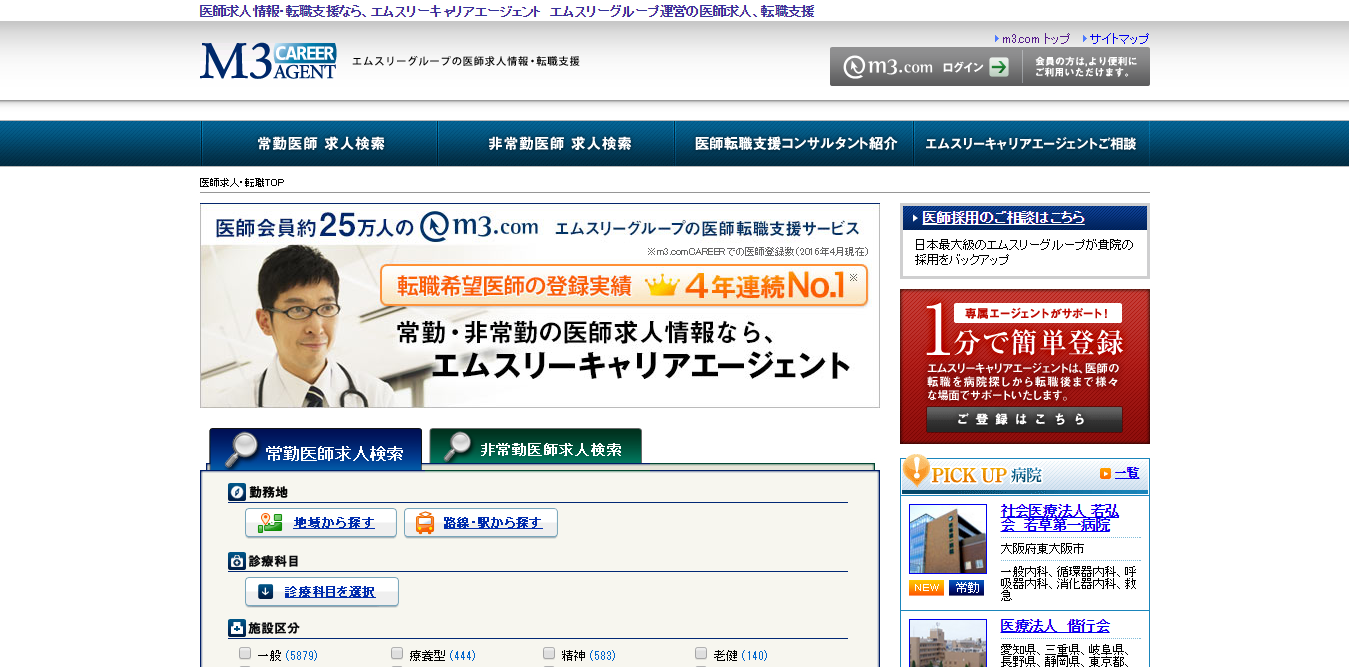Click the orange exclamation PICK UP icon
The width and height of the screenshot is (1349, 667).
click(915, 471)
